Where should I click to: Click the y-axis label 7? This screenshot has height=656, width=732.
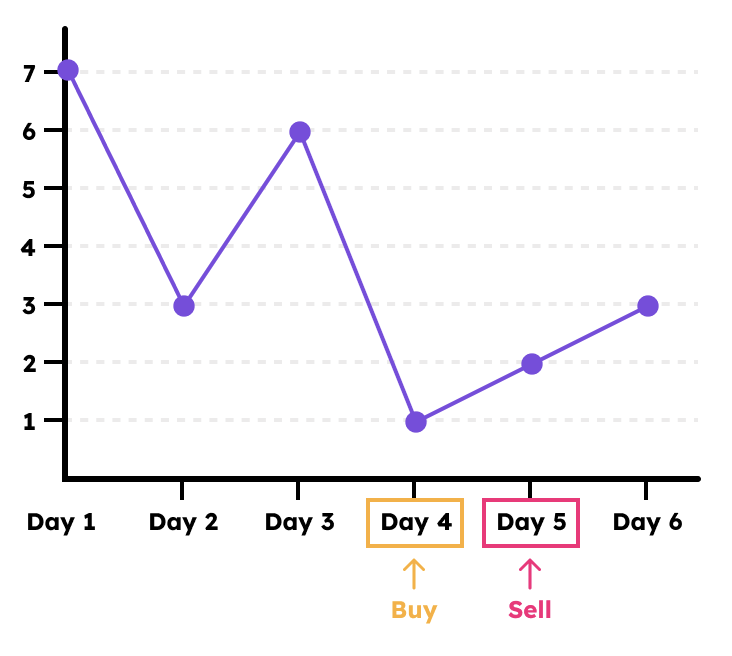(x=29, y=73)
